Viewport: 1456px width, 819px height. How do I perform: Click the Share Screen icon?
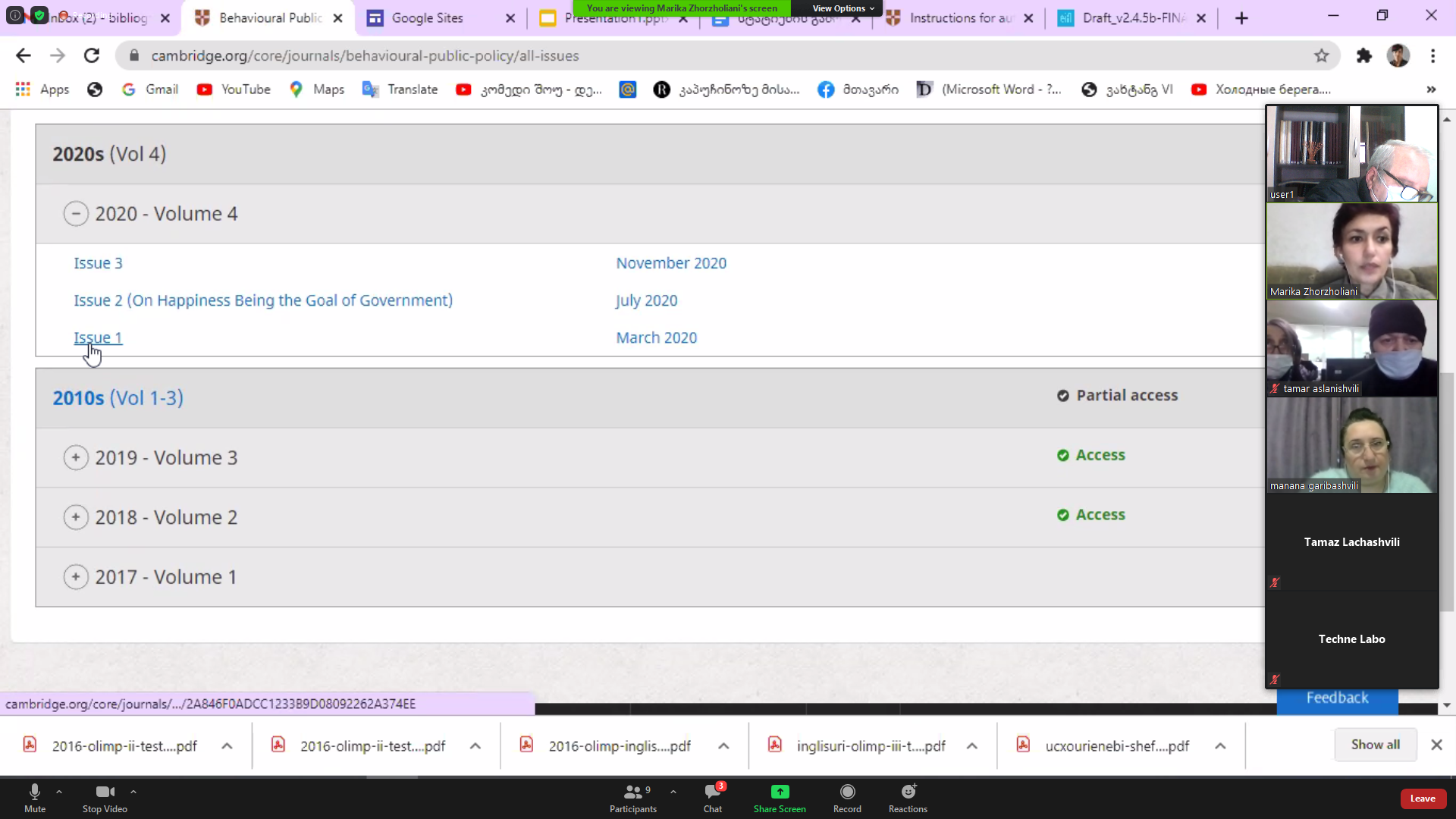tap(780, 792)
